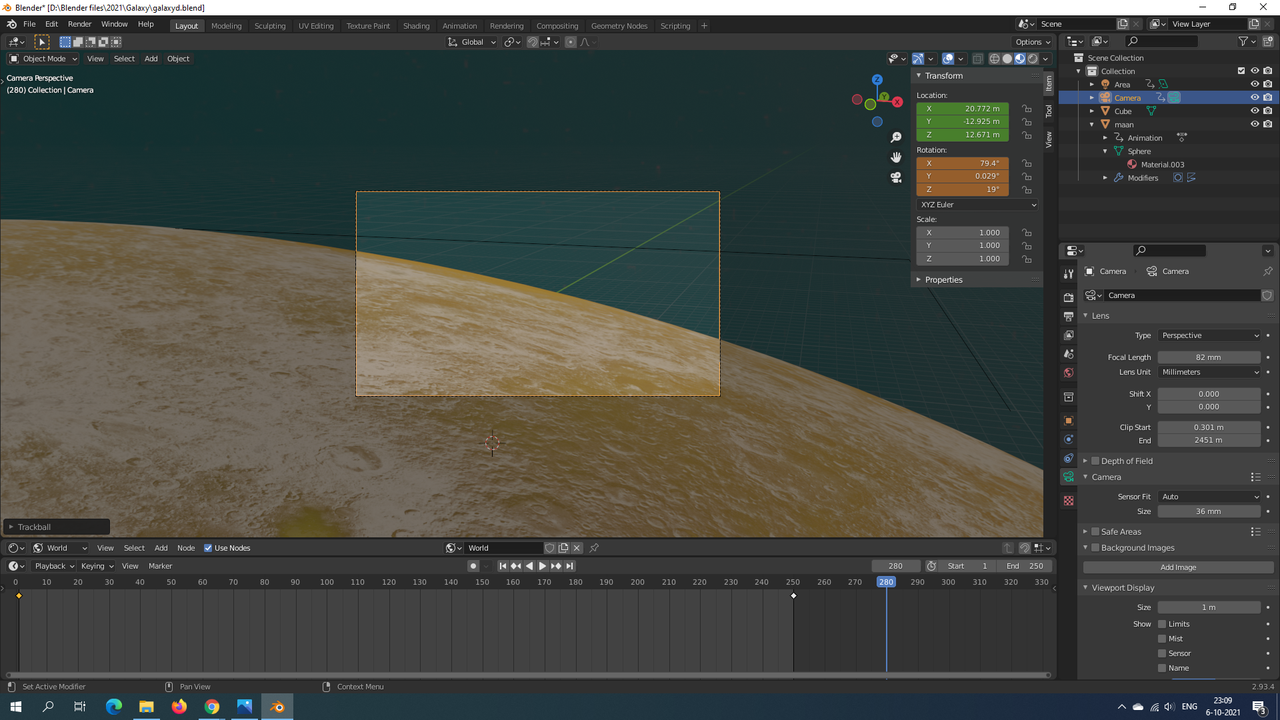Uncheck the Use Nodes checkbox

(208, 548)
